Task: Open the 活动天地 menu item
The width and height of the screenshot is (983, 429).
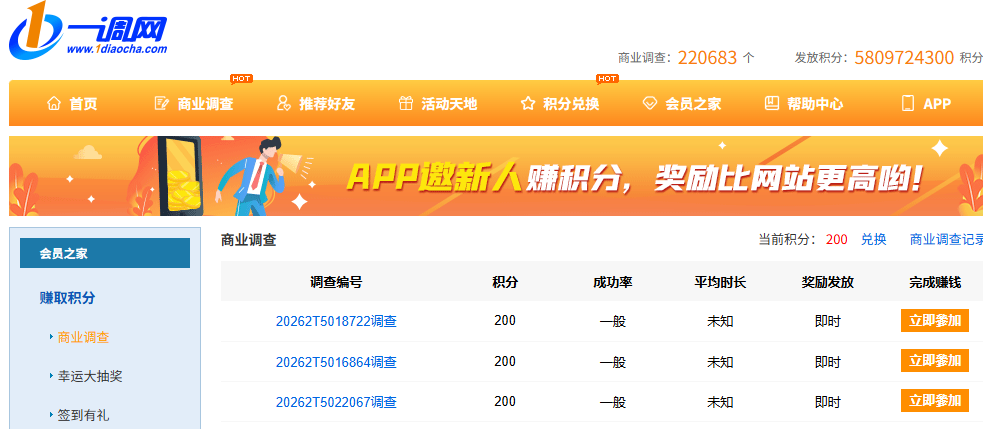Action: tap(449, 104)
